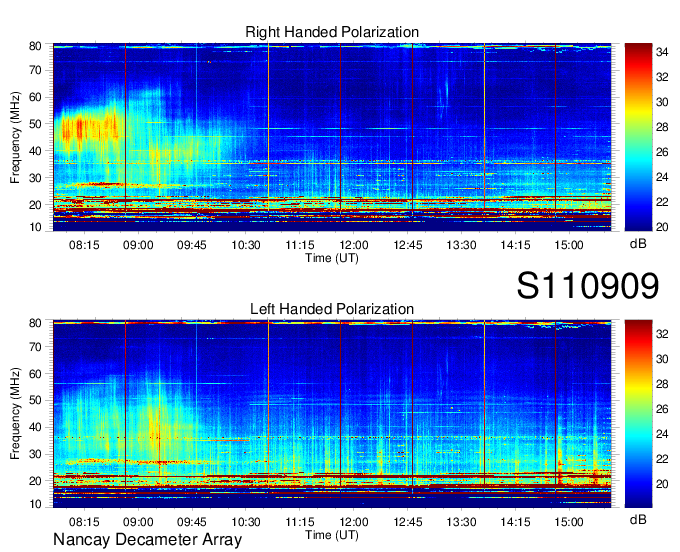Click the 70 frequency tick of Left Handed plot
680x552 pixels.
pos(35,347)
